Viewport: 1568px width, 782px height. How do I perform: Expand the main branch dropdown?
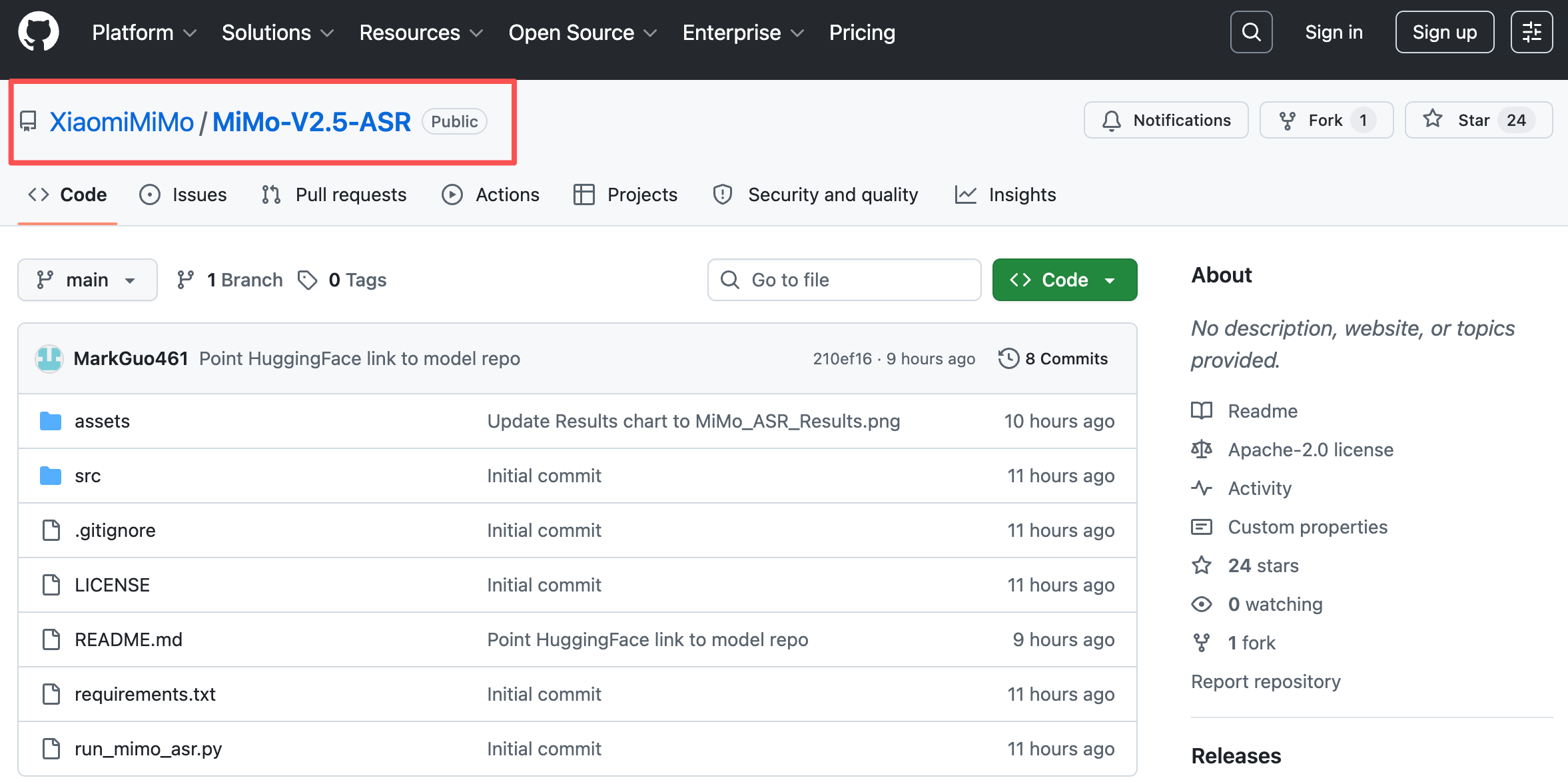coord(87,280)
